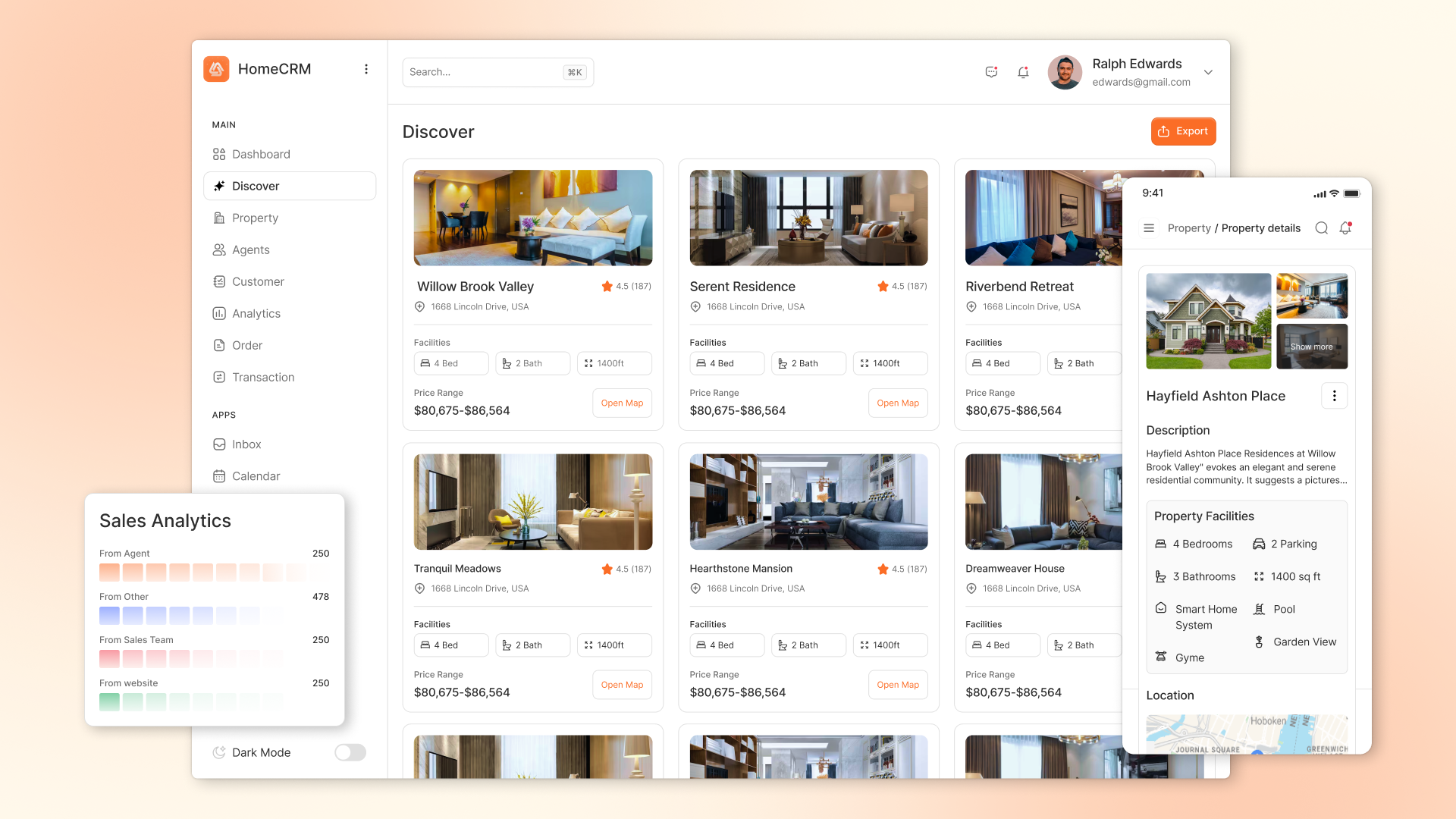Click the HomeCRM logo icon
Image resolution: width=1456 pixels, height=819 pixels.
pos(216,69)
